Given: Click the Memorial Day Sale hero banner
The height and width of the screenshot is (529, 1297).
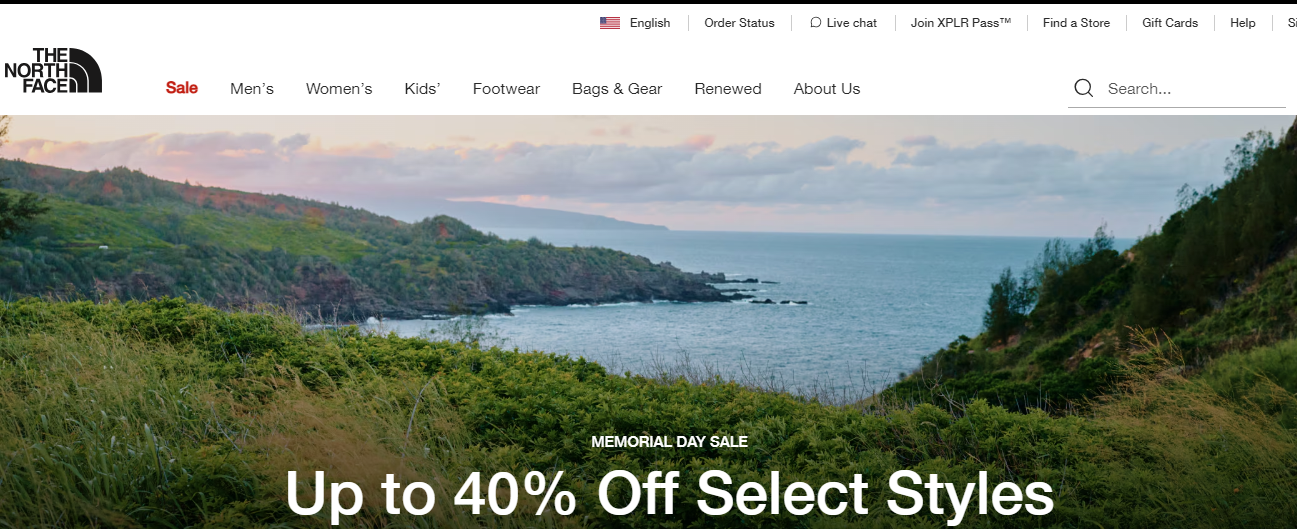Looking at the screenshot, I should [648, 322].
